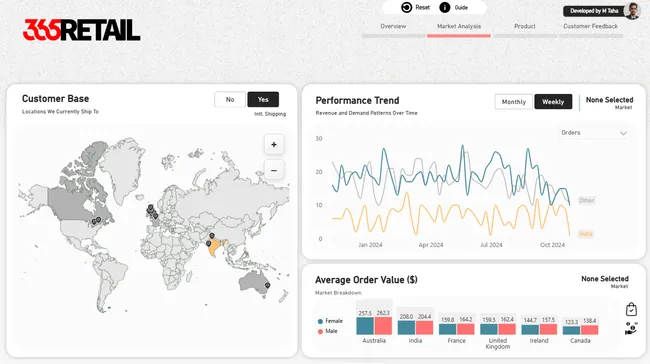Click 'None Selected' in Performance Trend panel

[x=609, y=100]
